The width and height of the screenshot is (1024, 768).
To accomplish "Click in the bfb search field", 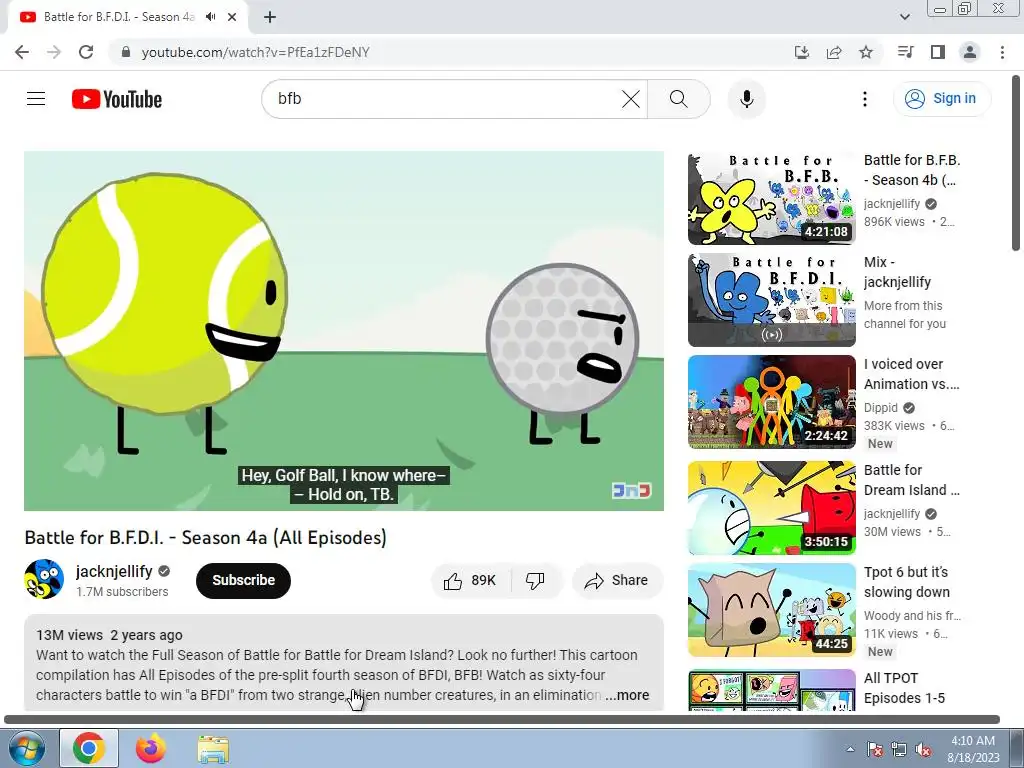I will click(444, 99).
